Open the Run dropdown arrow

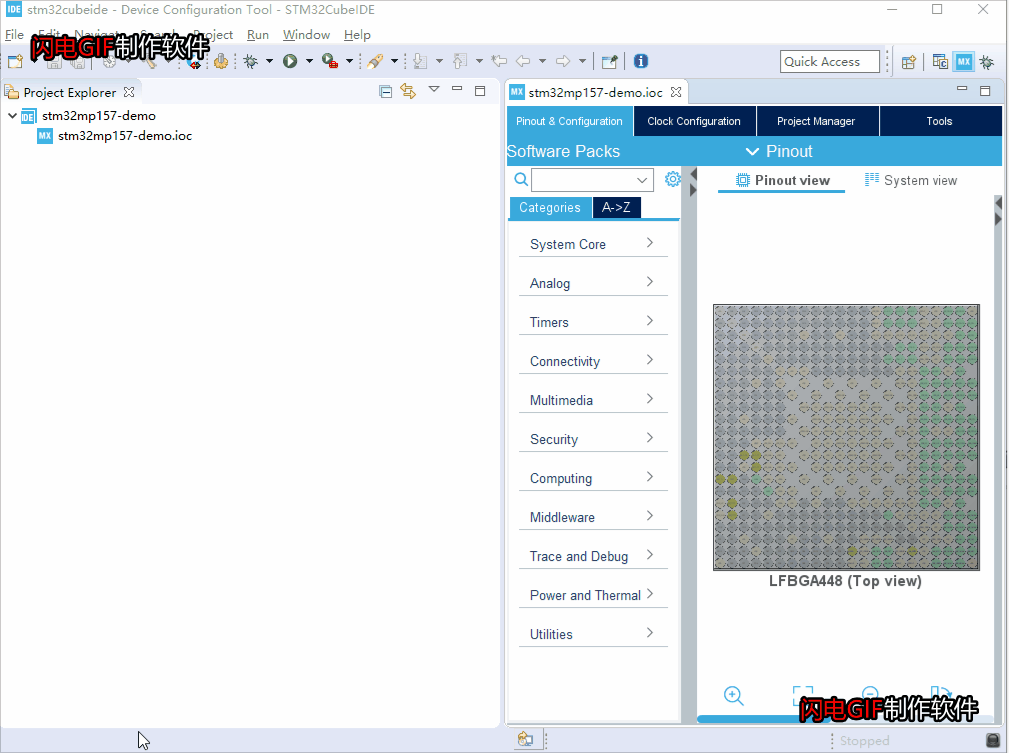(310, 61)
